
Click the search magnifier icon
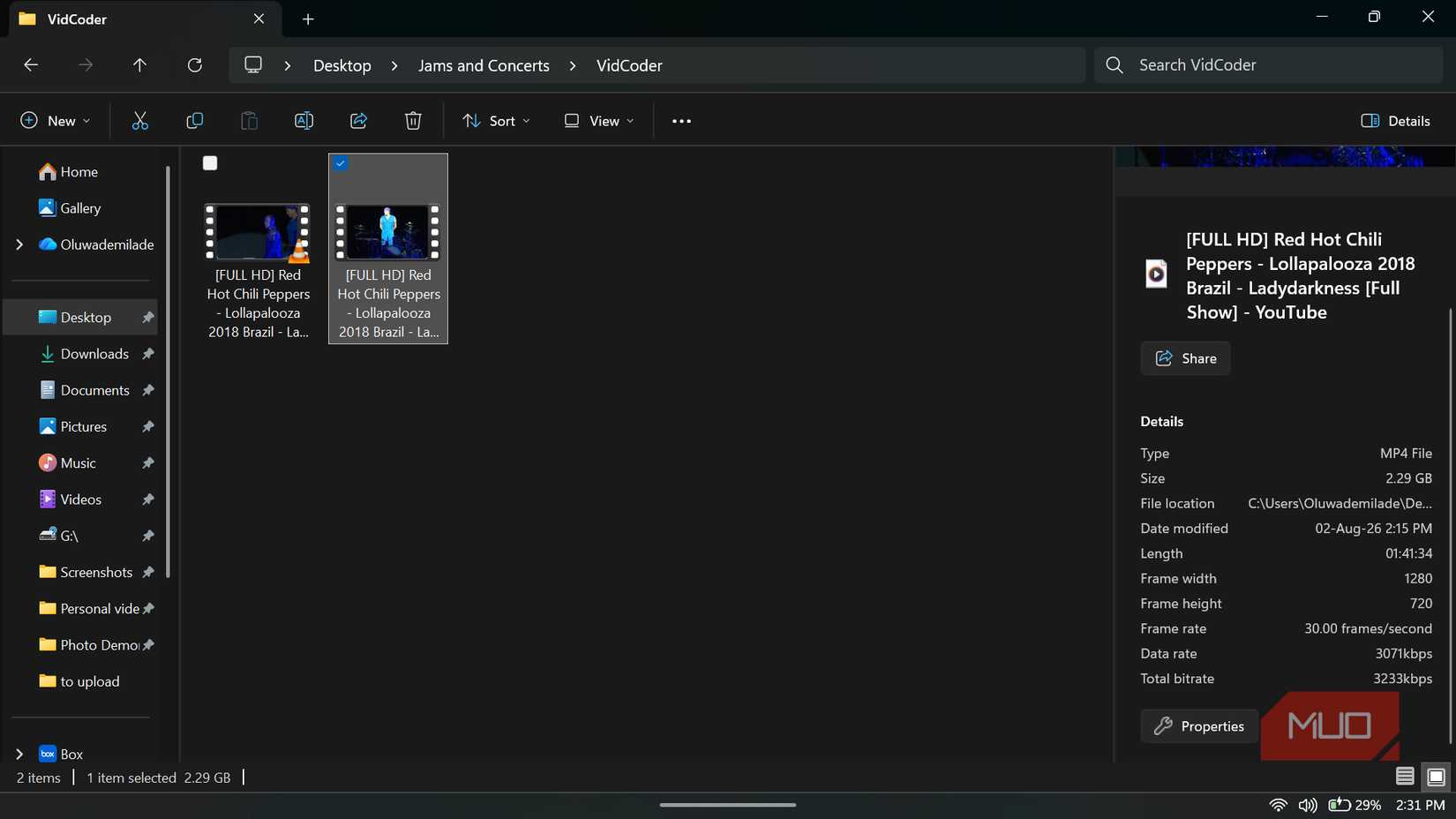1115,65
